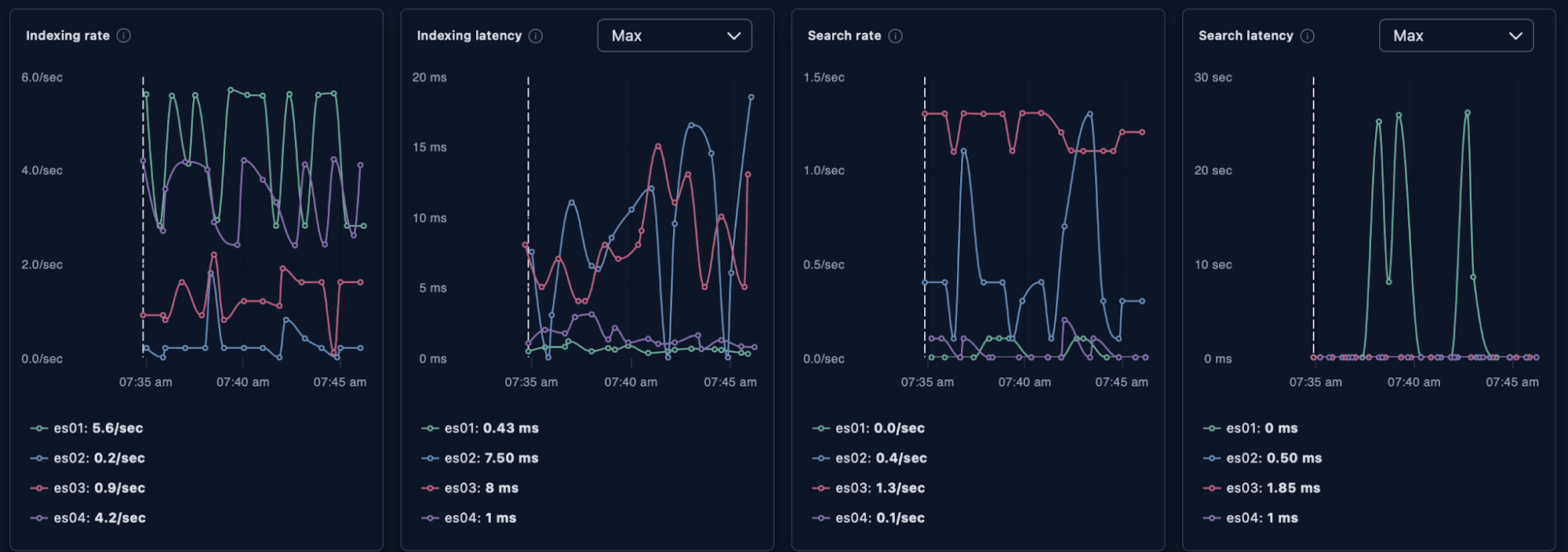Open the Indexing latency Max dropdown
The height and width of the screenshot is (552, 1568).
click(x=675, y=35)
